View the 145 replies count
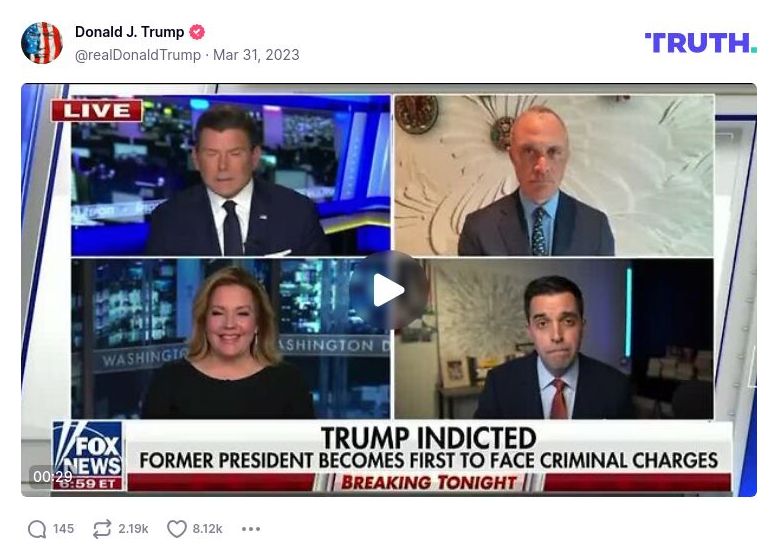Screen dimensions: 778x559 (64, 529)
